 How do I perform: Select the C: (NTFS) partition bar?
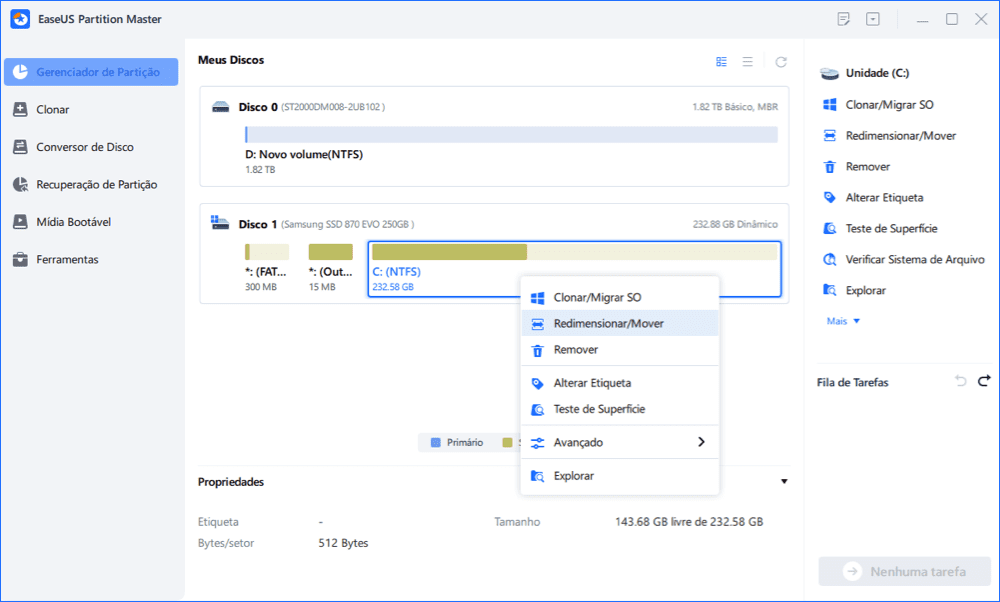pyautogui.click(x=575, y=252)
